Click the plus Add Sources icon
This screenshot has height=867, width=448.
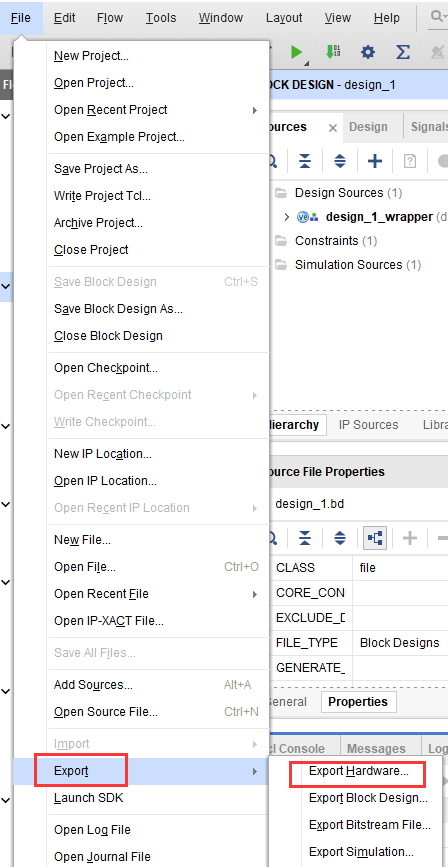pyautogui.click(x=375, y=161)
